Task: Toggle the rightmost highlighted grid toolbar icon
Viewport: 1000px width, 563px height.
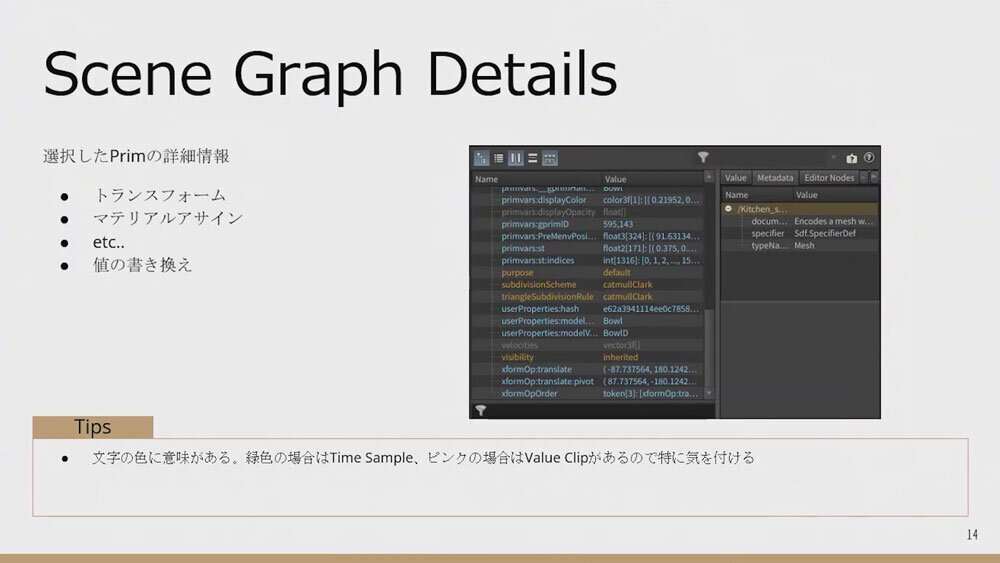Action: click(x=550, y=158)
